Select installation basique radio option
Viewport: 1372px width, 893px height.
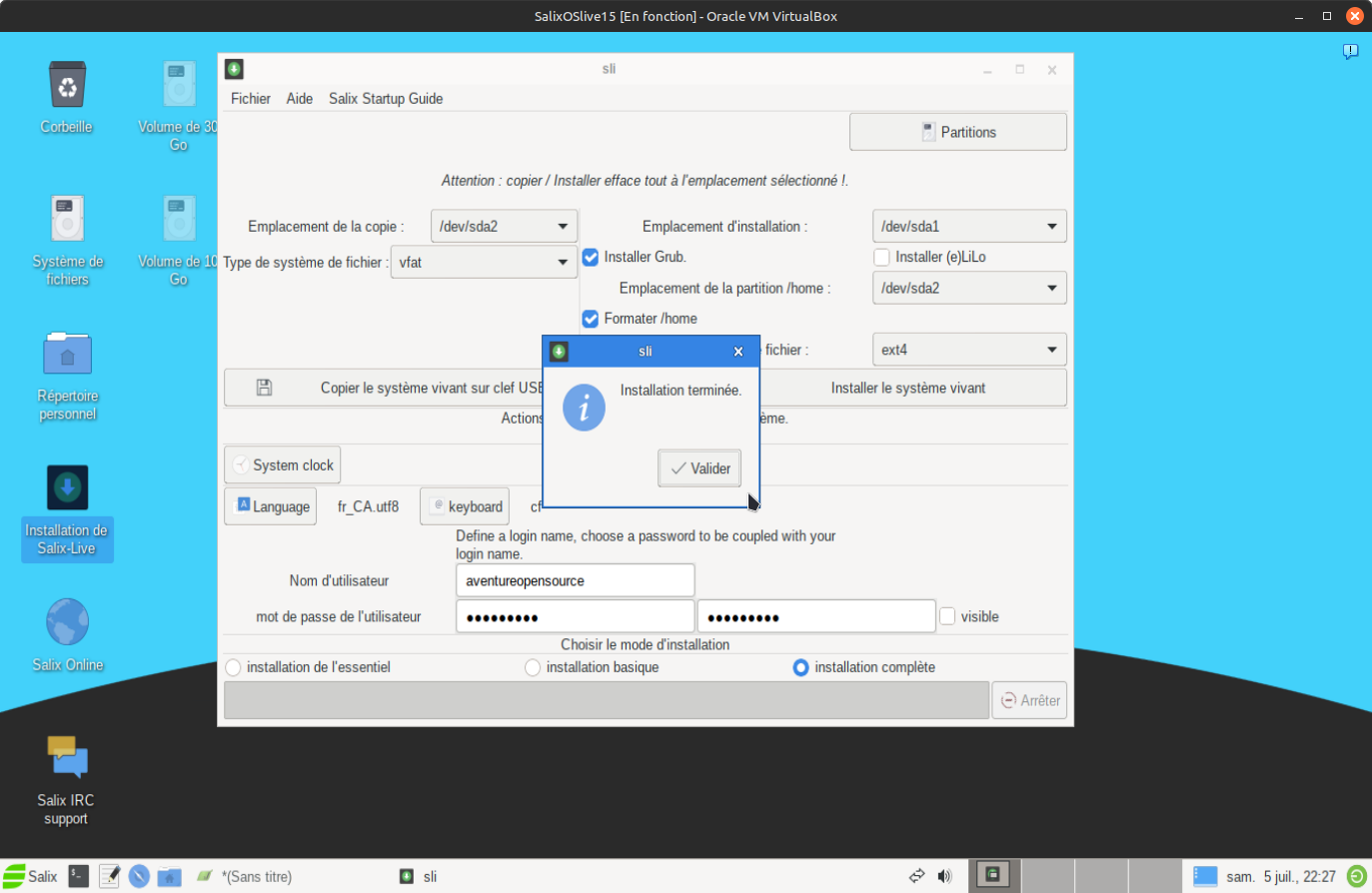pos(533,667)
